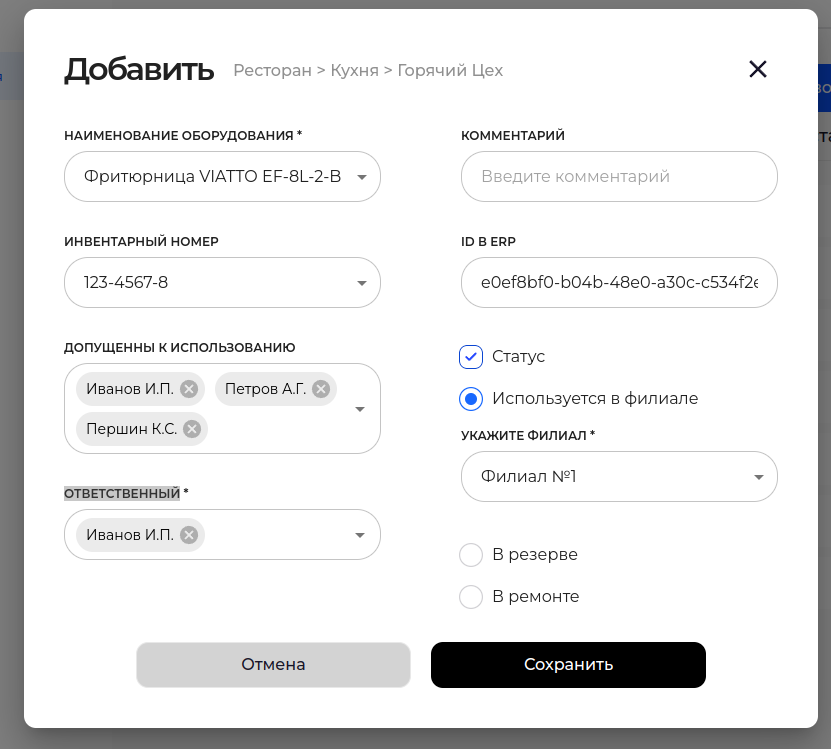The height and width of the screenshot is (749, 831).
Task: Open the Ответственный dropdown arrow
Action: (x=361, y=535)
